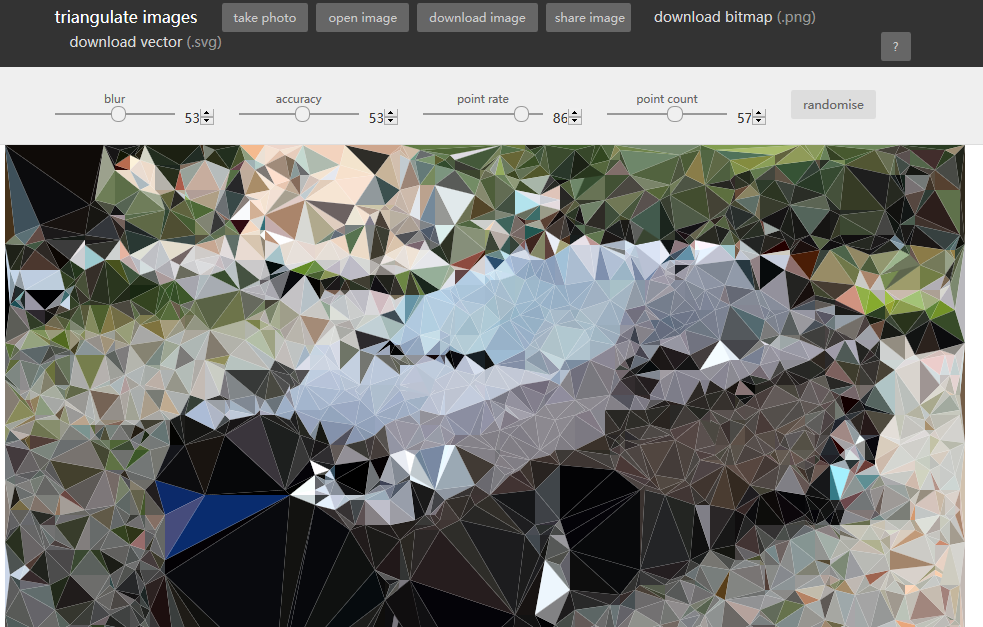Click the triangulate images title

coord(126,16)
